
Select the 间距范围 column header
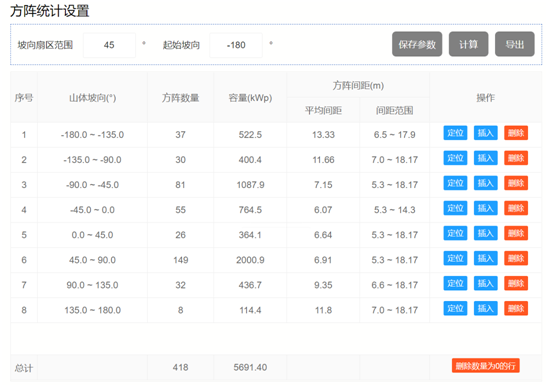pos(395,110)
